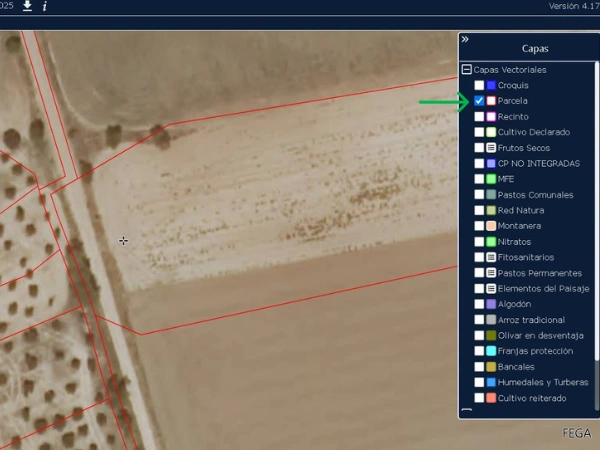Expand the collapsed group below Cultivo reiterado
600x450 pixels.
click(x=467, y=411)
